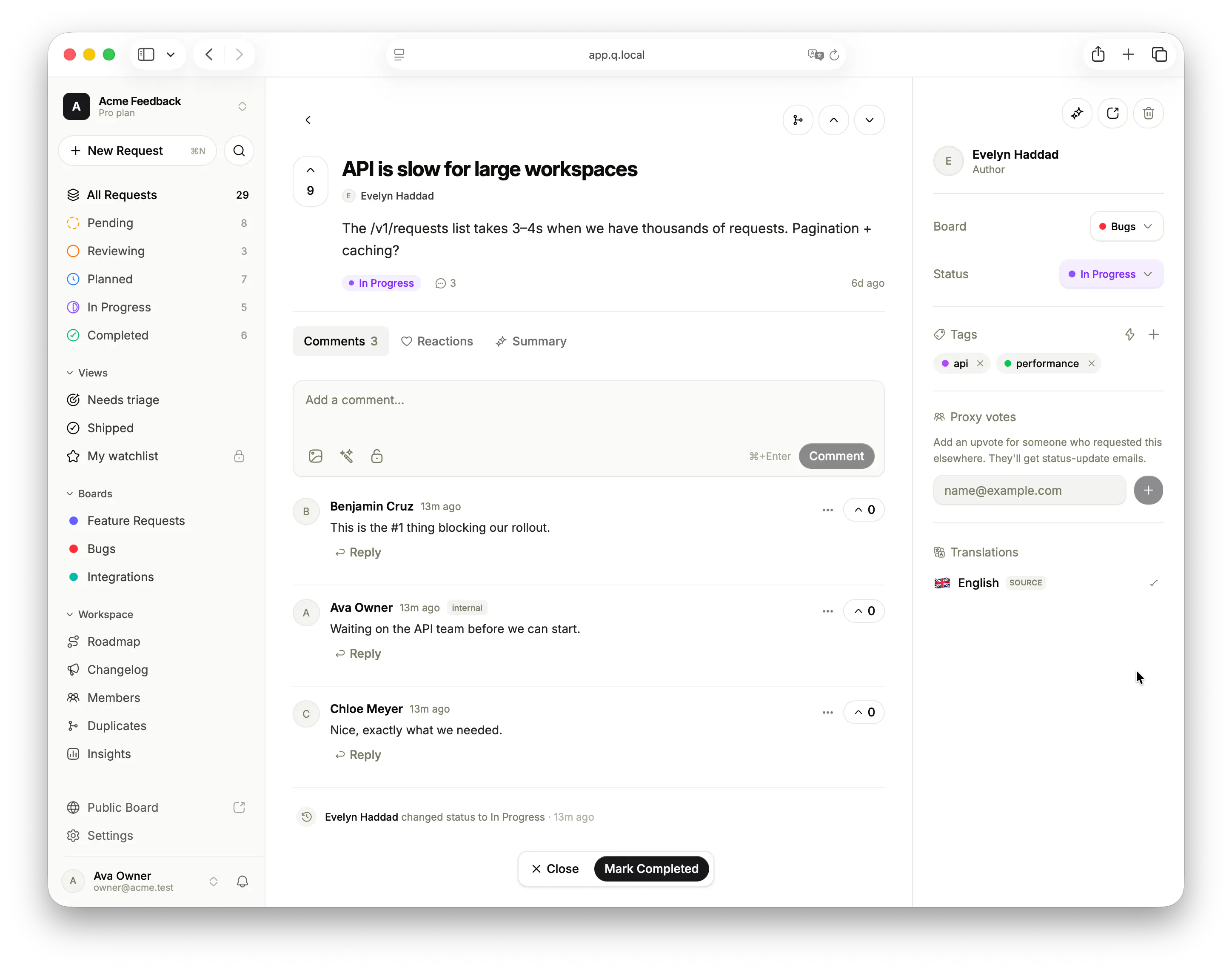Click the magic wand icon in comment box
The width and height of the screenshot is (1232, 970).
click(346, 456)
